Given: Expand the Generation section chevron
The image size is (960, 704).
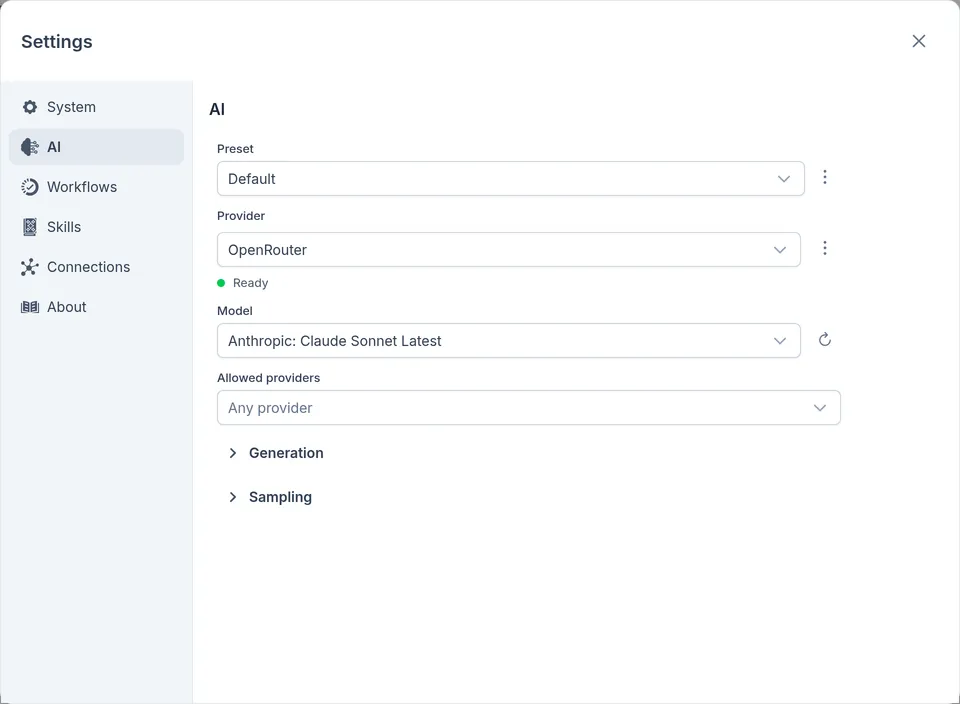Looking at the screenshot, I should pyautogui.click(x=233, y=453).
